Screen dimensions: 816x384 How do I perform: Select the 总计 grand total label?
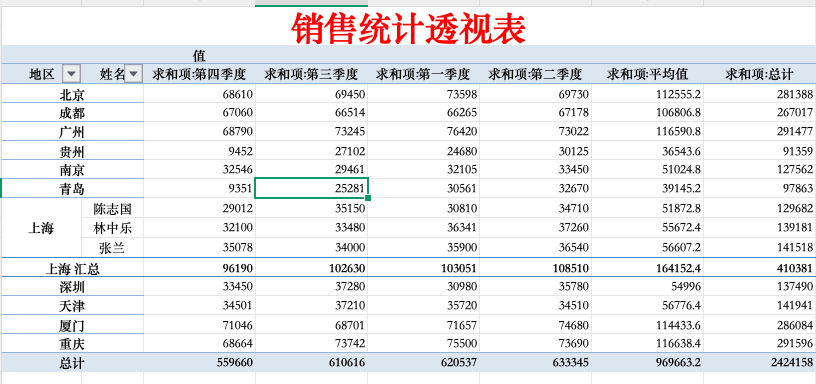point(72,363)
